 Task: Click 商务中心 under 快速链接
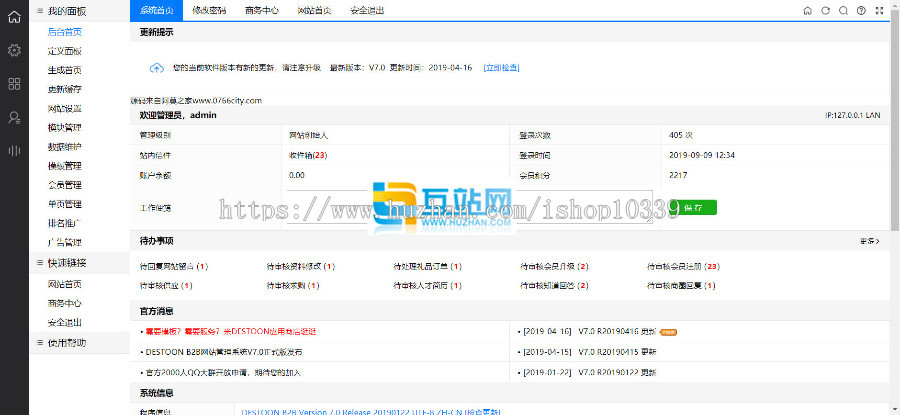click(x=65, y=303)
